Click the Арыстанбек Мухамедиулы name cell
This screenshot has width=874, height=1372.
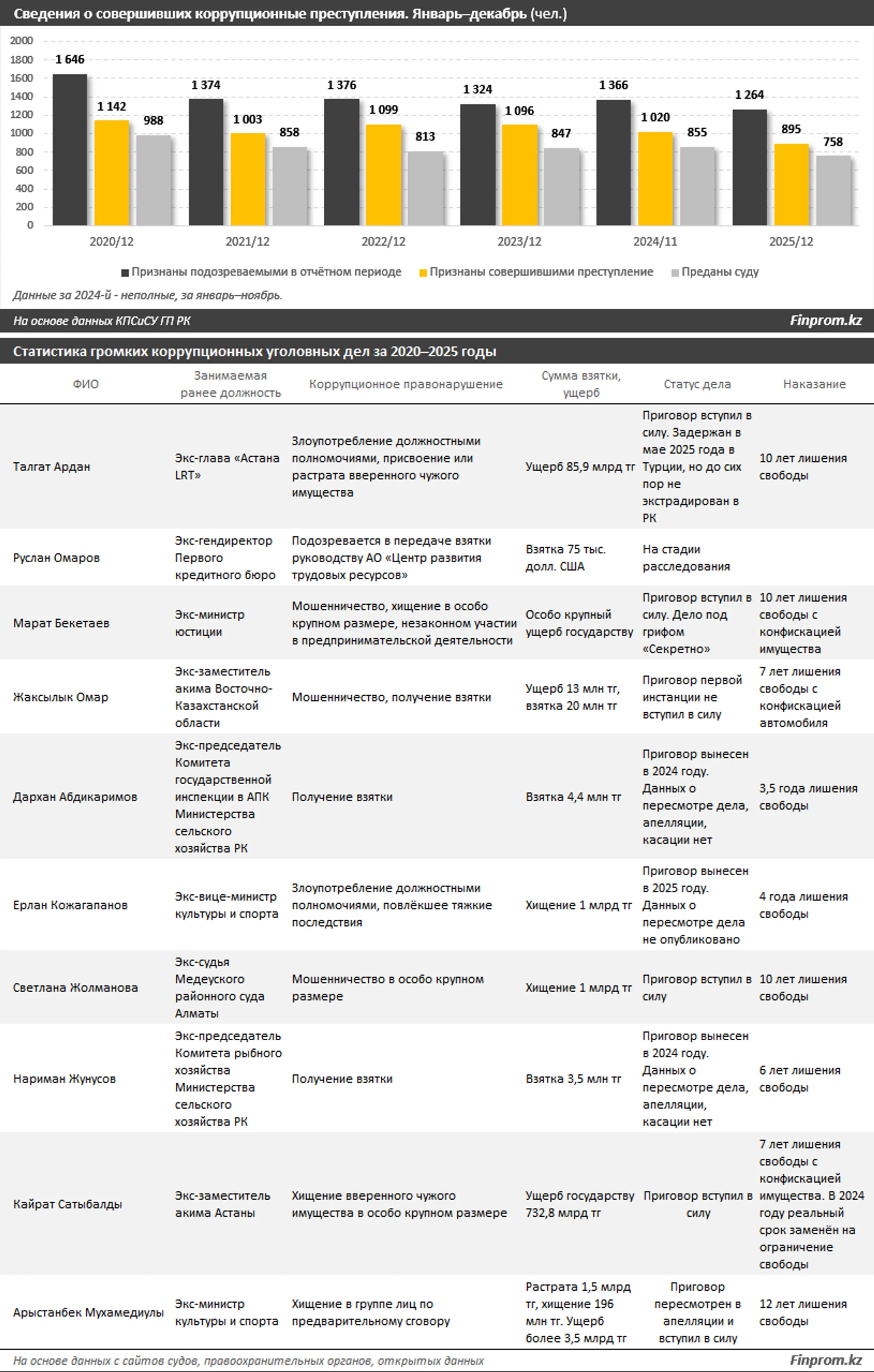point(88,1312)
